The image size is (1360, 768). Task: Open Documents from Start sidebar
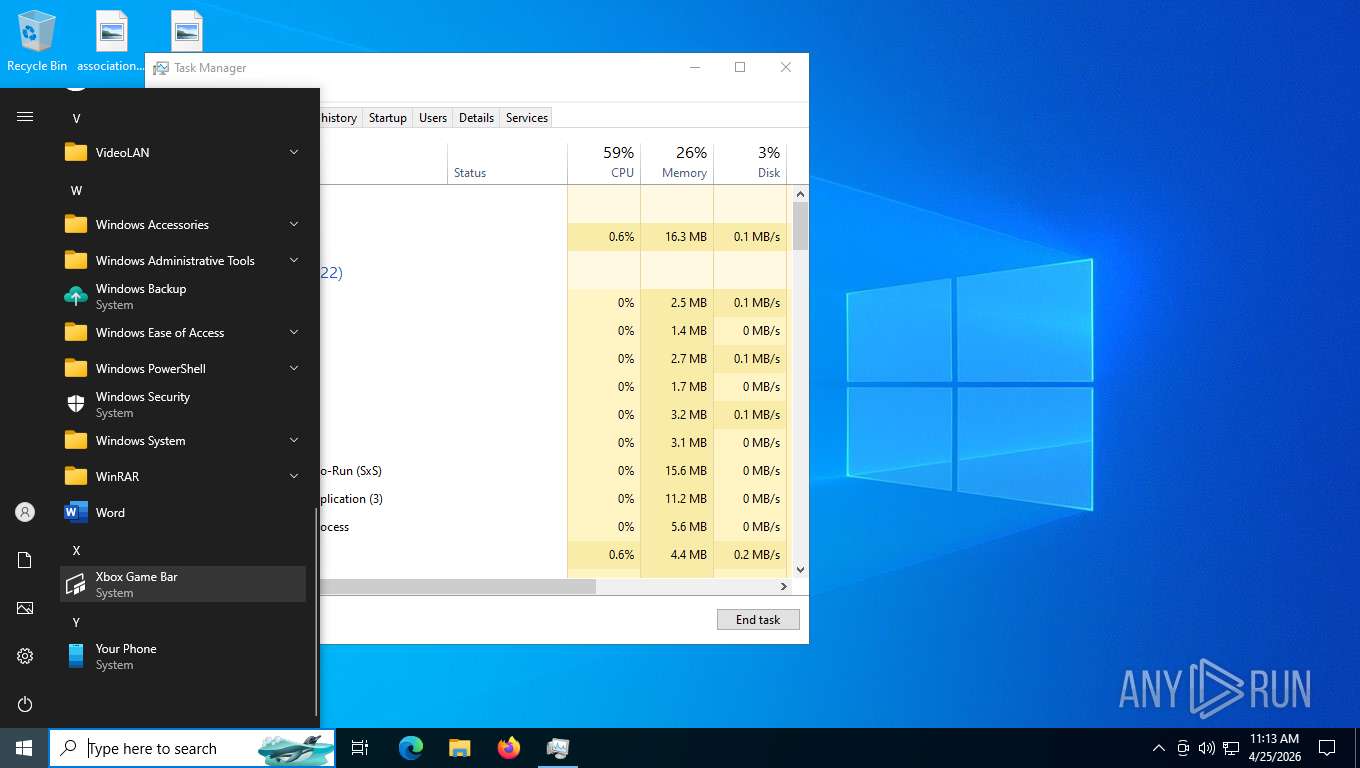tap(25, 560)
